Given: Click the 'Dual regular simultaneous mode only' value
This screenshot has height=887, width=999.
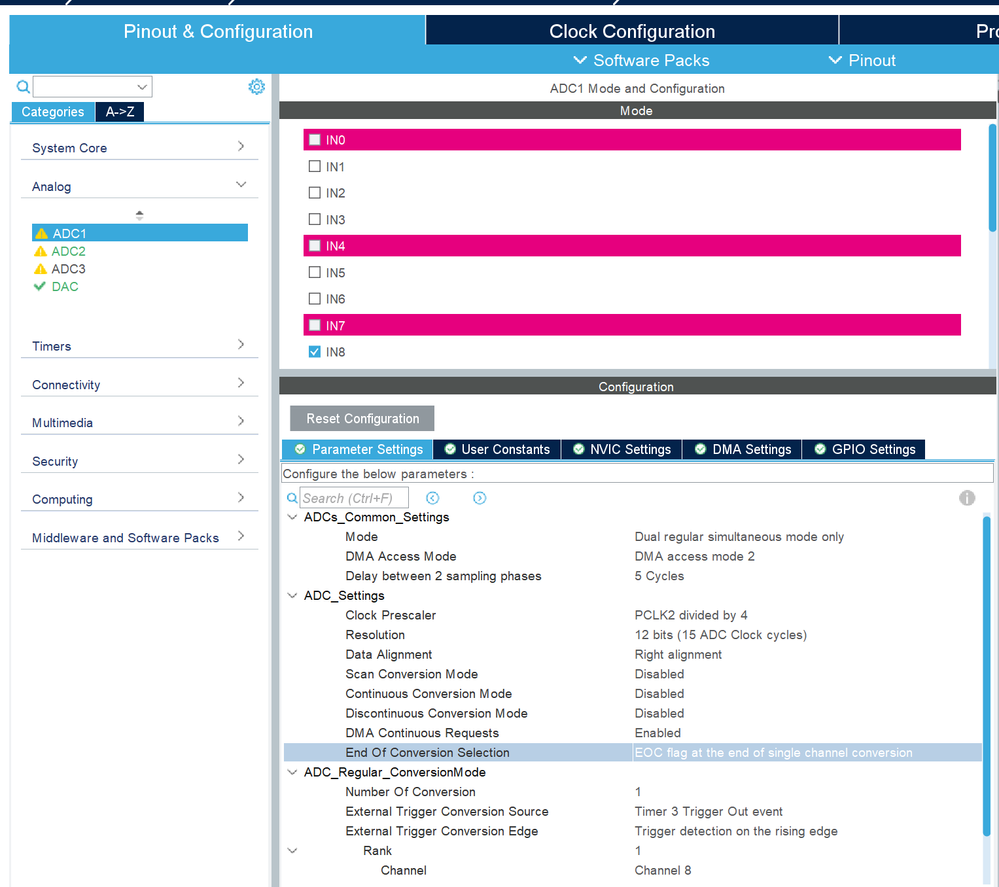Looking at the screenshot, I should [739, 537].
